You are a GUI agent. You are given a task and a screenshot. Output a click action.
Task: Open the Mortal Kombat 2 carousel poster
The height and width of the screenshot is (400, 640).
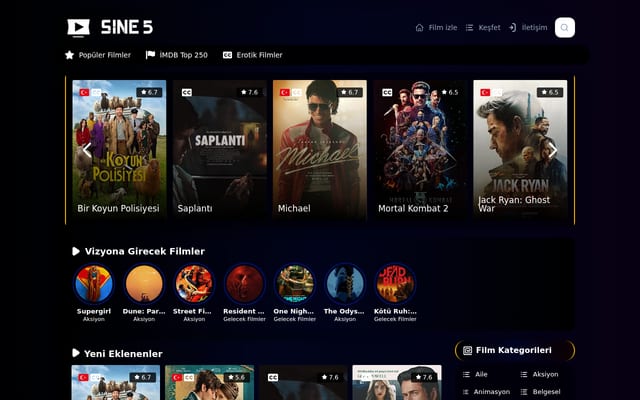point(420,149)
